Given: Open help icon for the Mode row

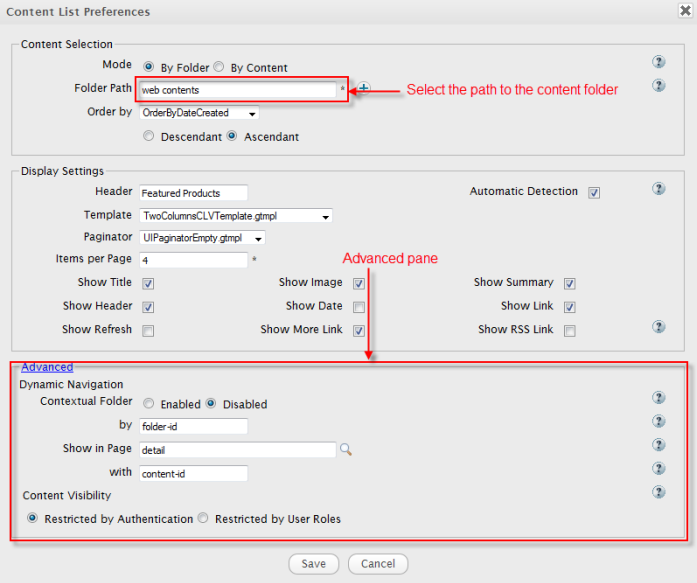Looking at the screenshot, I should pos(658,62).
